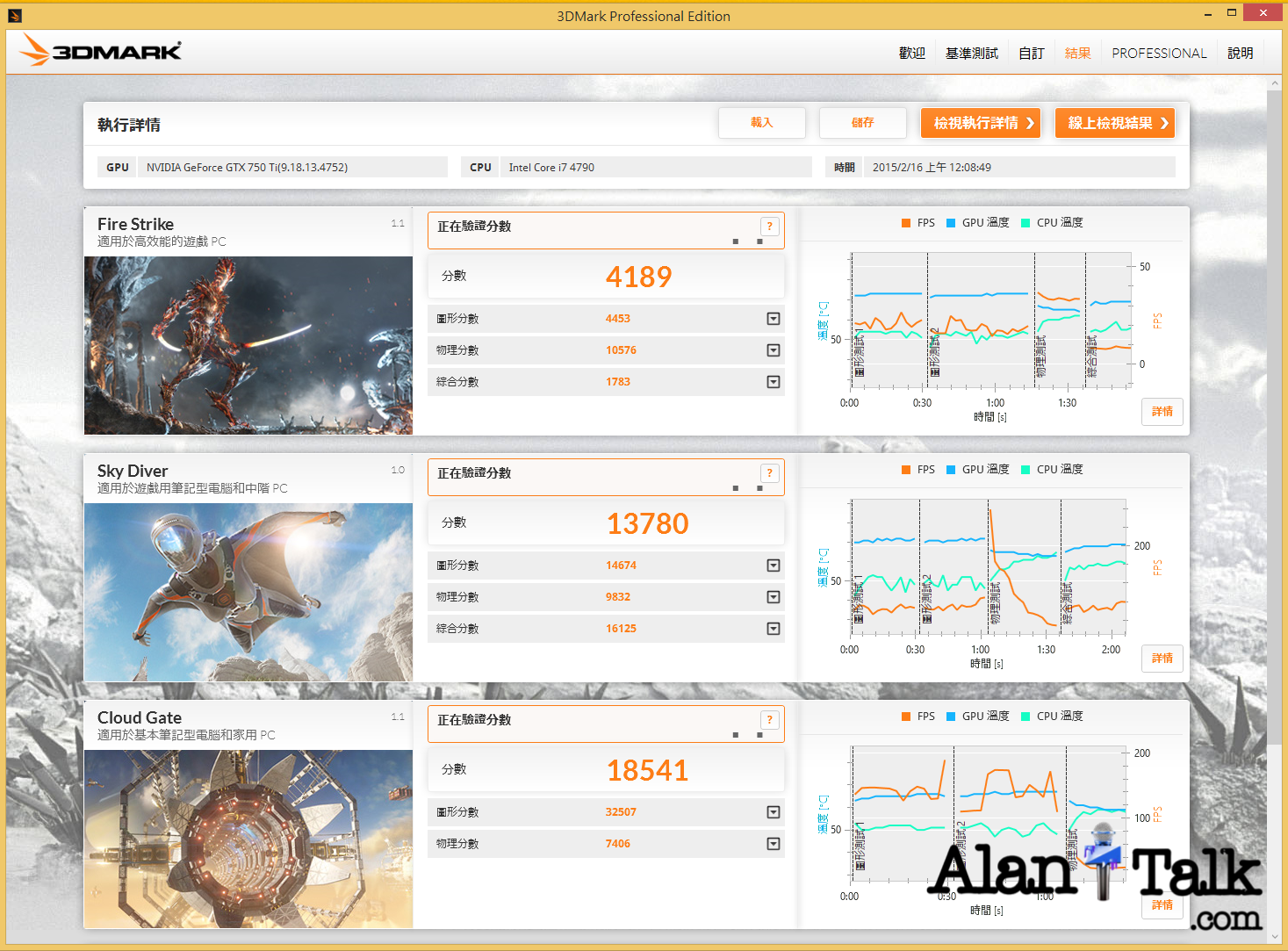Click the Cloud Gate preview image
This screenshot has height=951, width=1288.
pyautogui.click(x=248, y=839)
